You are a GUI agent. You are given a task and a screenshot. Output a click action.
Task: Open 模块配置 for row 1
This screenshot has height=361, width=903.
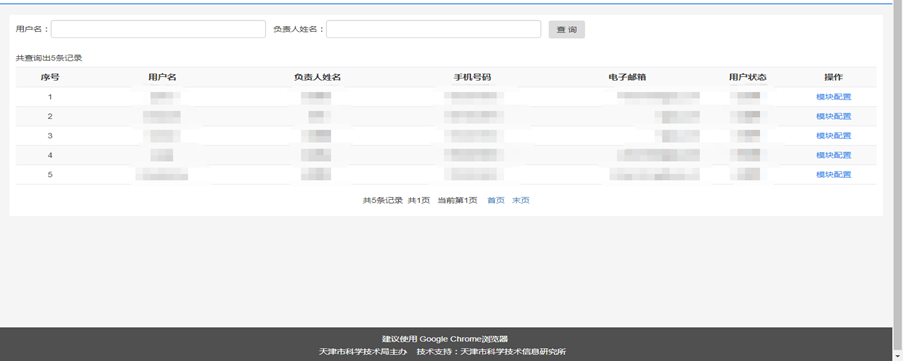tap(833, 97)
